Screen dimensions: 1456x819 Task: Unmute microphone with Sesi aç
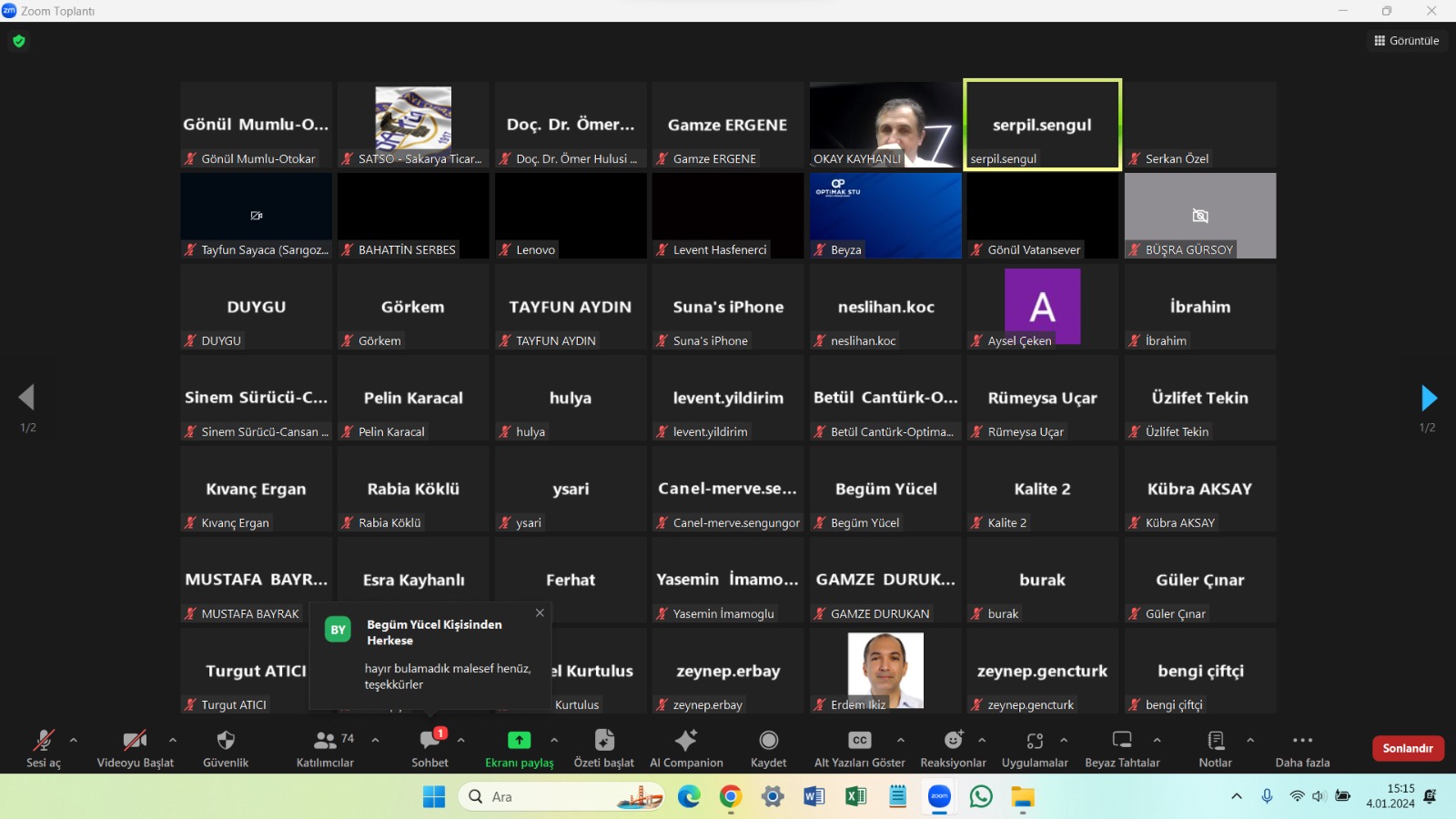[x=43, y=741]
